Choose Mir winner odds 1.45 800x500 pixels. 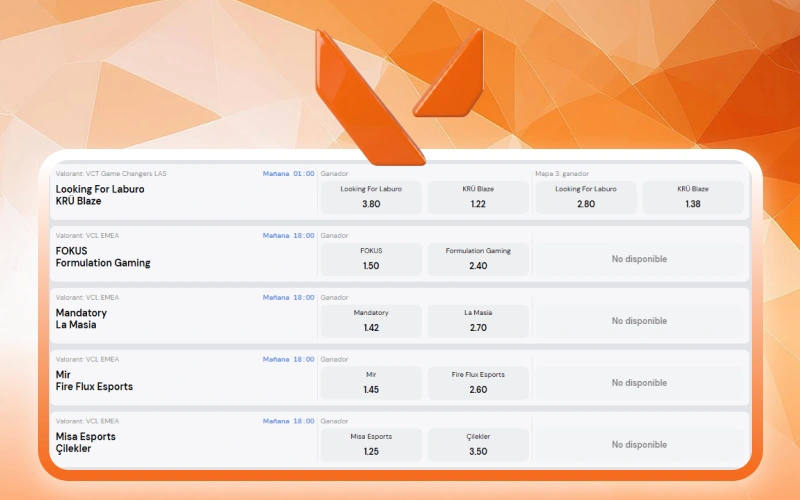(371, 382)
